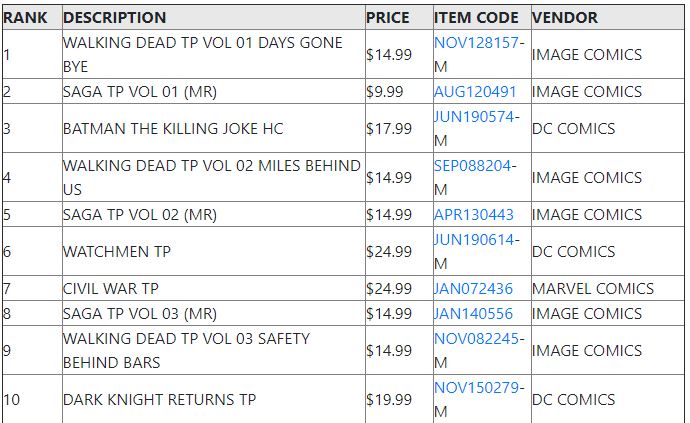Image resolution: width=690 pixels, height=423 pixels.
Task: Select the Civil War TP description cell
Action: tap(214, 289)
